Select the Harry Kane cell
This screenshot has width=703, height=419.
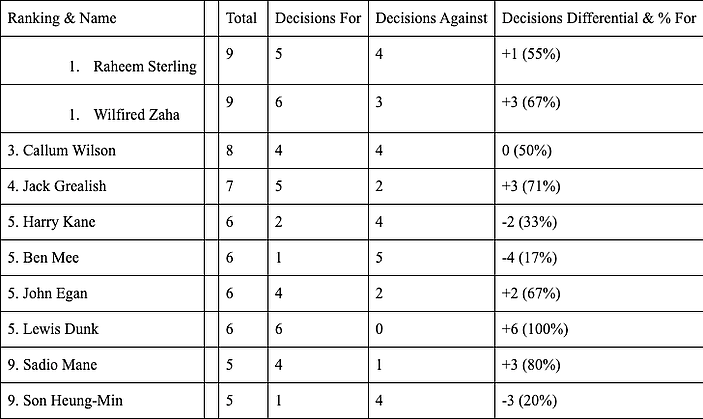(x=102, y=222)
